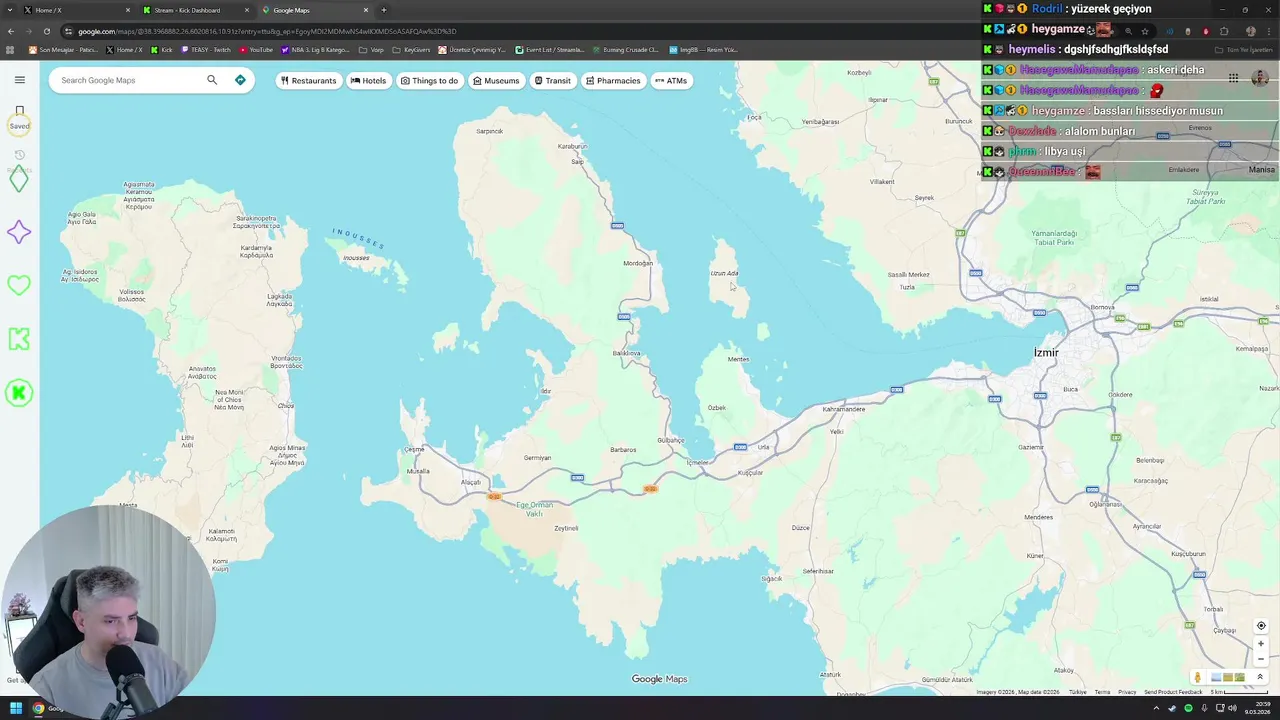Open the YouTube bookmark
The width and height of the screenshot is (1280, 720).
pos(256,50)
